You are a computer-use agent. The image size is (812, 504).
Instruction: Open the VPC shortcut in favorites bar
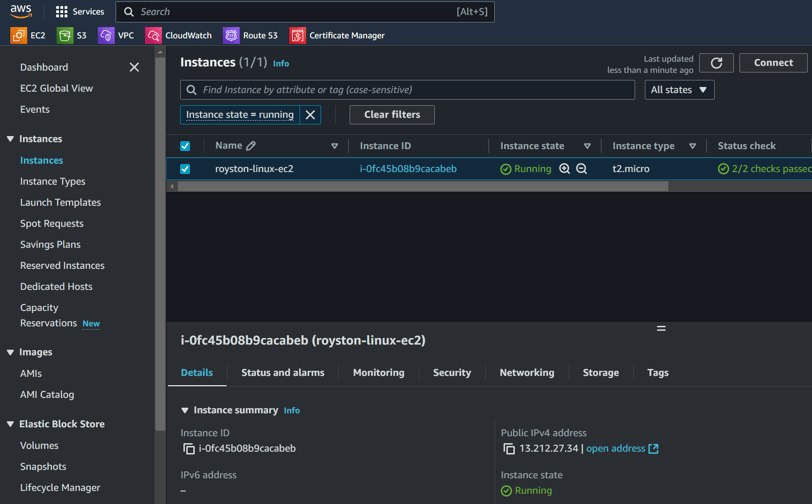pyautogui.click(x=116, y=35)
